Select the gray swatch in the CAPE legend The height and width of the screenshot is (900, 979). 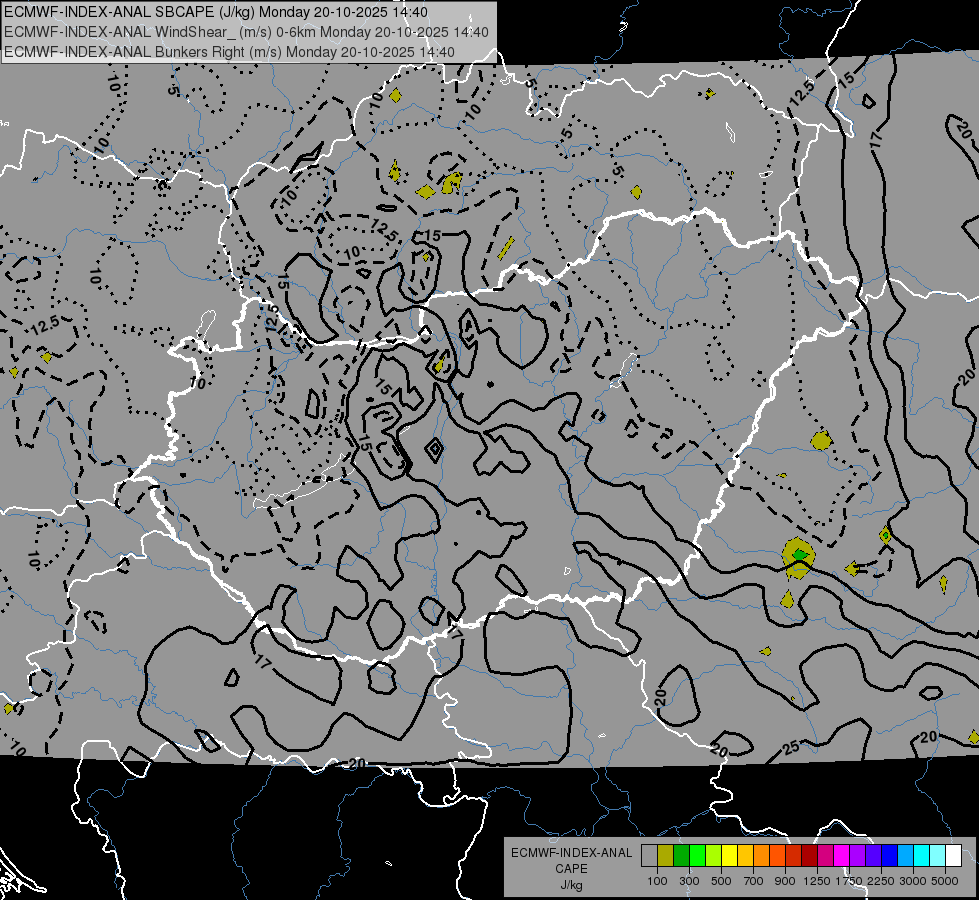(649, 856)
